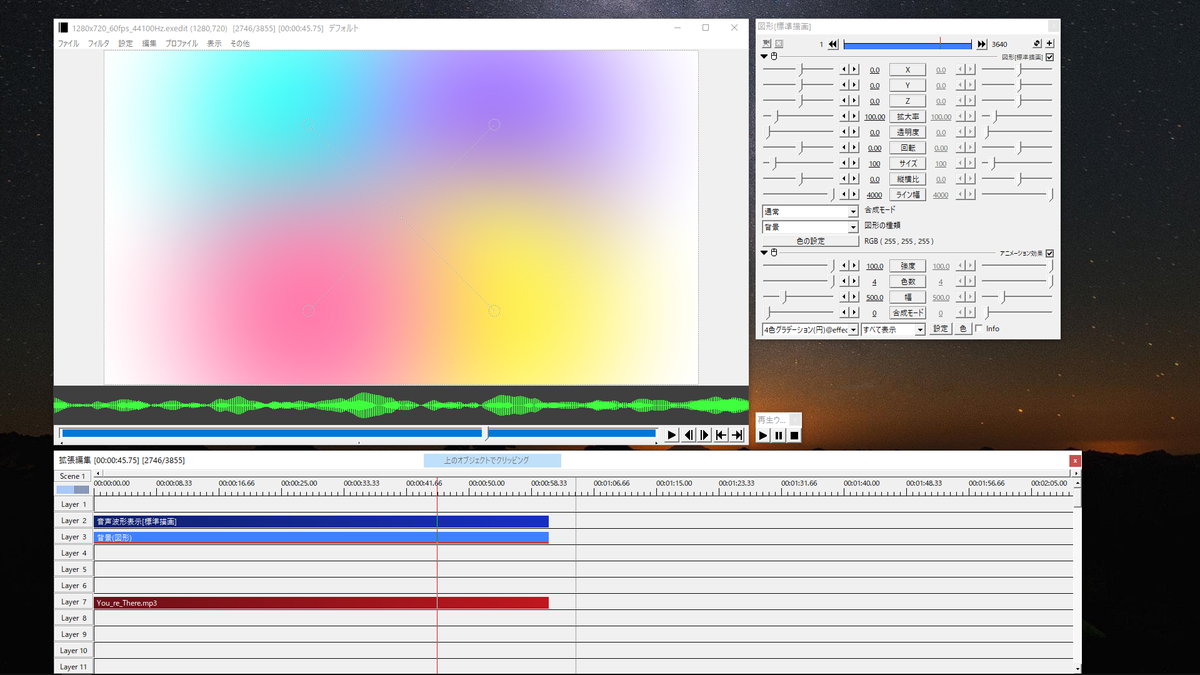Click the camera control icon at panel top-left
This screenshot has height=675, width=1200.
(x=766, y=44)
